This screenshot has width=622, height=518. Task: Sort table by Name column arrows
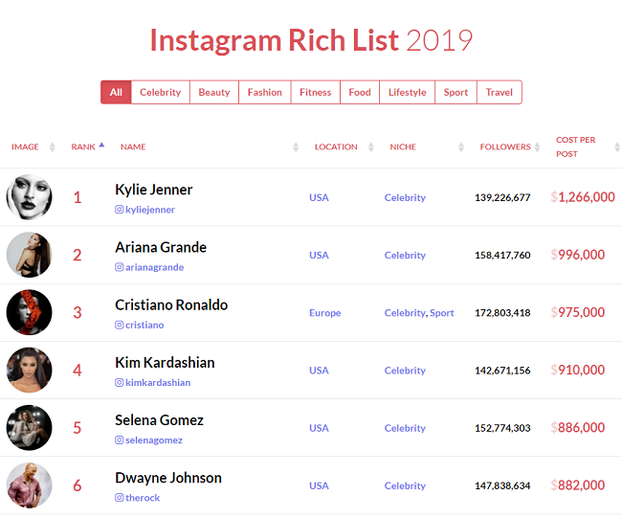coord(296,147)
